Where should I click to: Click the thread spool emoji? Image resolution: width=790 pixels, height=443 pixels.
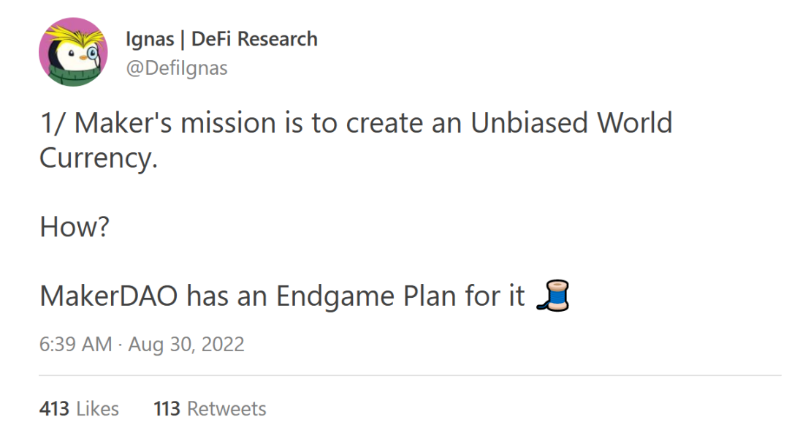click(x=553, y=296)
